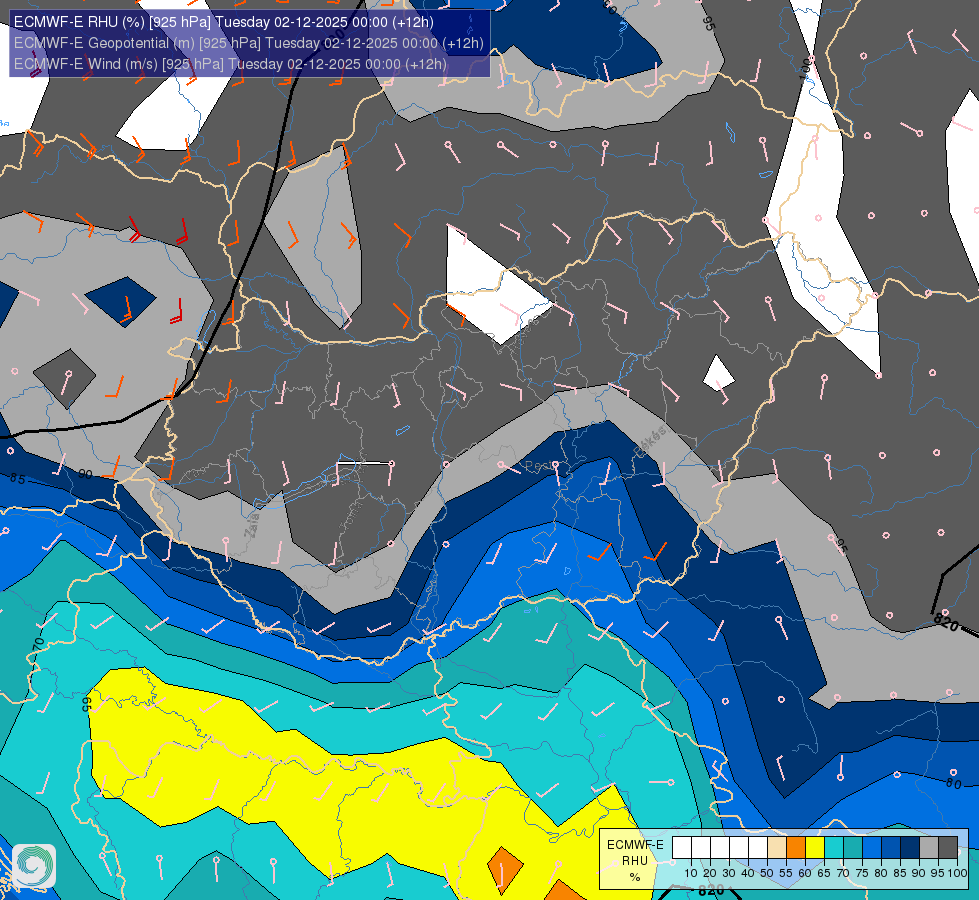Choose the dark gray 95-100% legend swatch
The height and width of the screenshot is (900, 979).
click(x=948, y=848)
